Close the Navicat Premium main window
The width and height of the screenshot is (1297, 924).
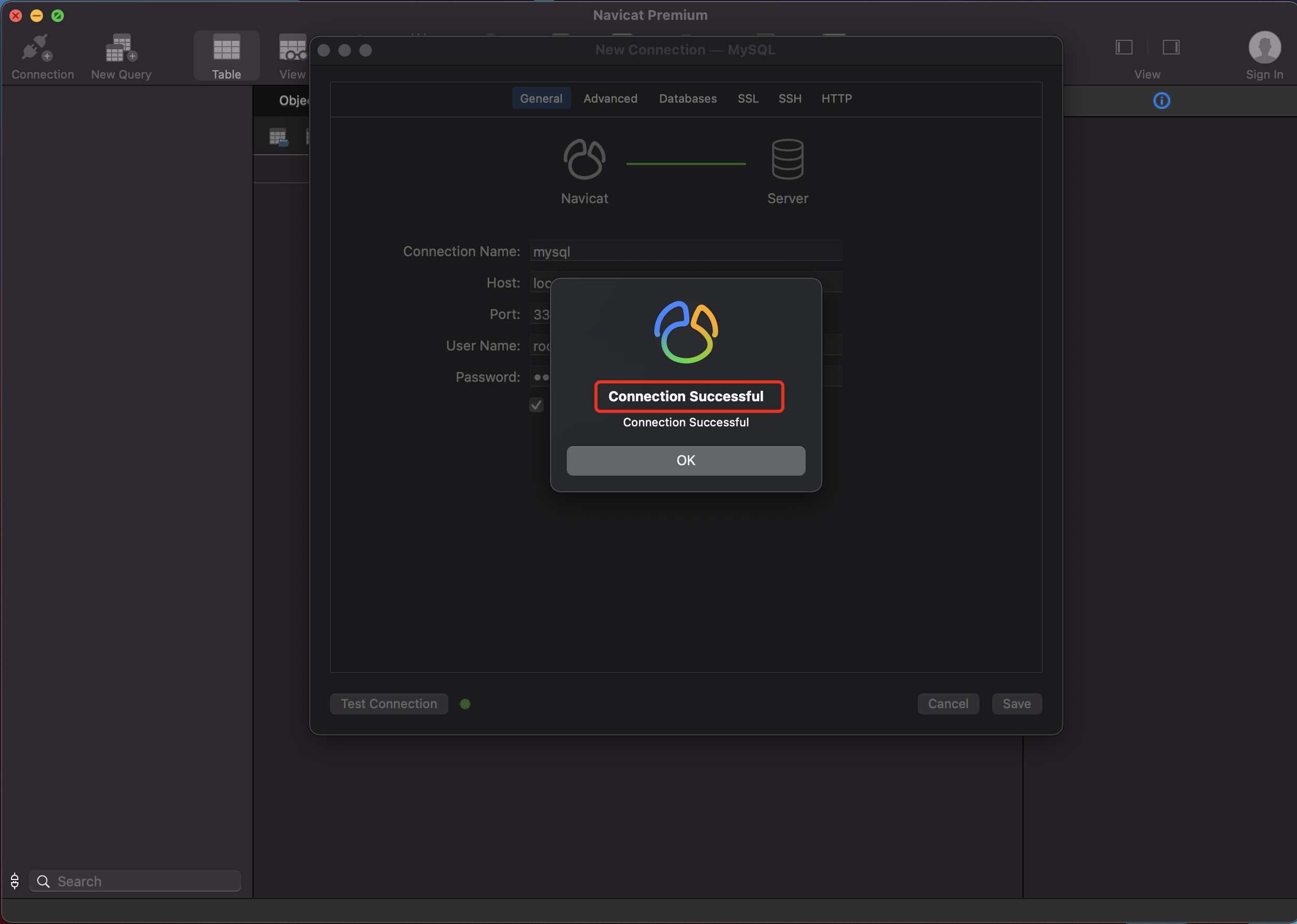coord(16,15)
